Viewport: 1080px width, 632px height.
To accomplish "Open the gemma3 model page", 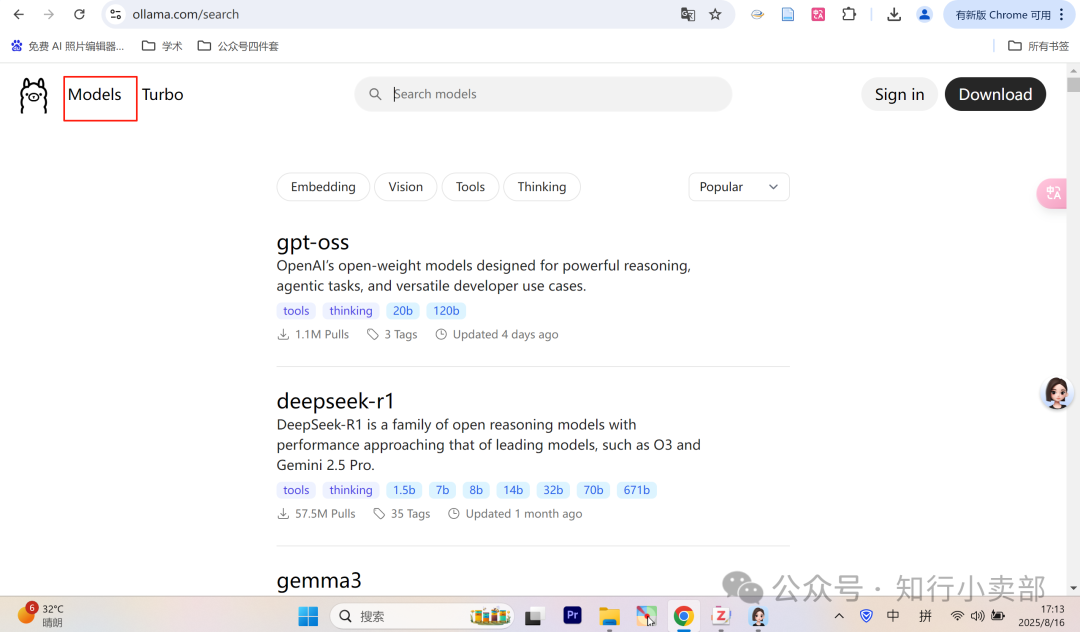I will pos(319,580).
